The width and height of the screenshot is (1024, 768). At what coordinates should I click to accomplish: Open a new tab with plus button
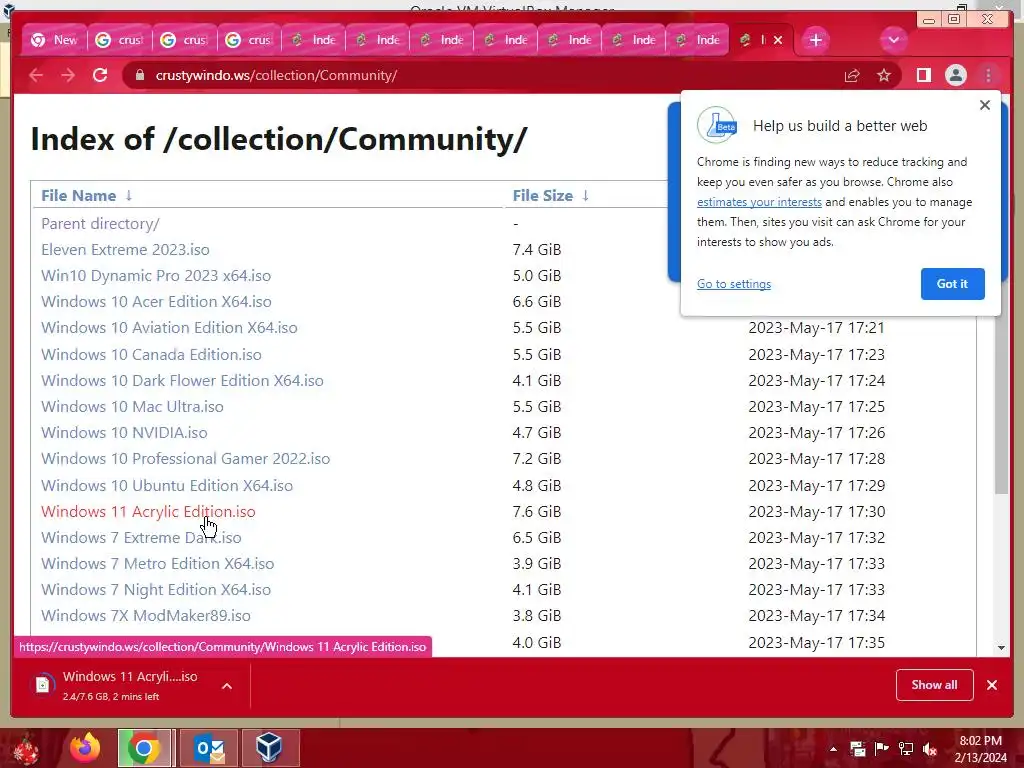point(815,40)
